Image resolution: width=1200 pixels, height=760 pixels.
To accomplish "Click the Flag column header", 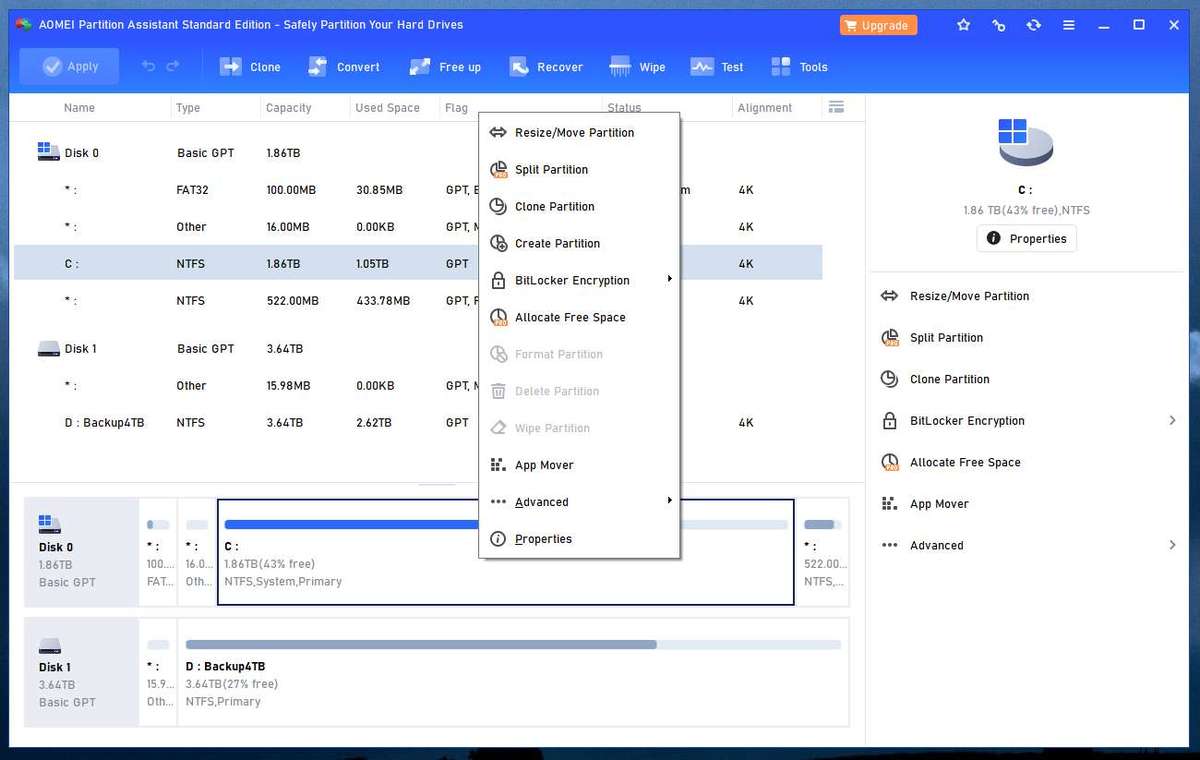I will tap(456, 108).
